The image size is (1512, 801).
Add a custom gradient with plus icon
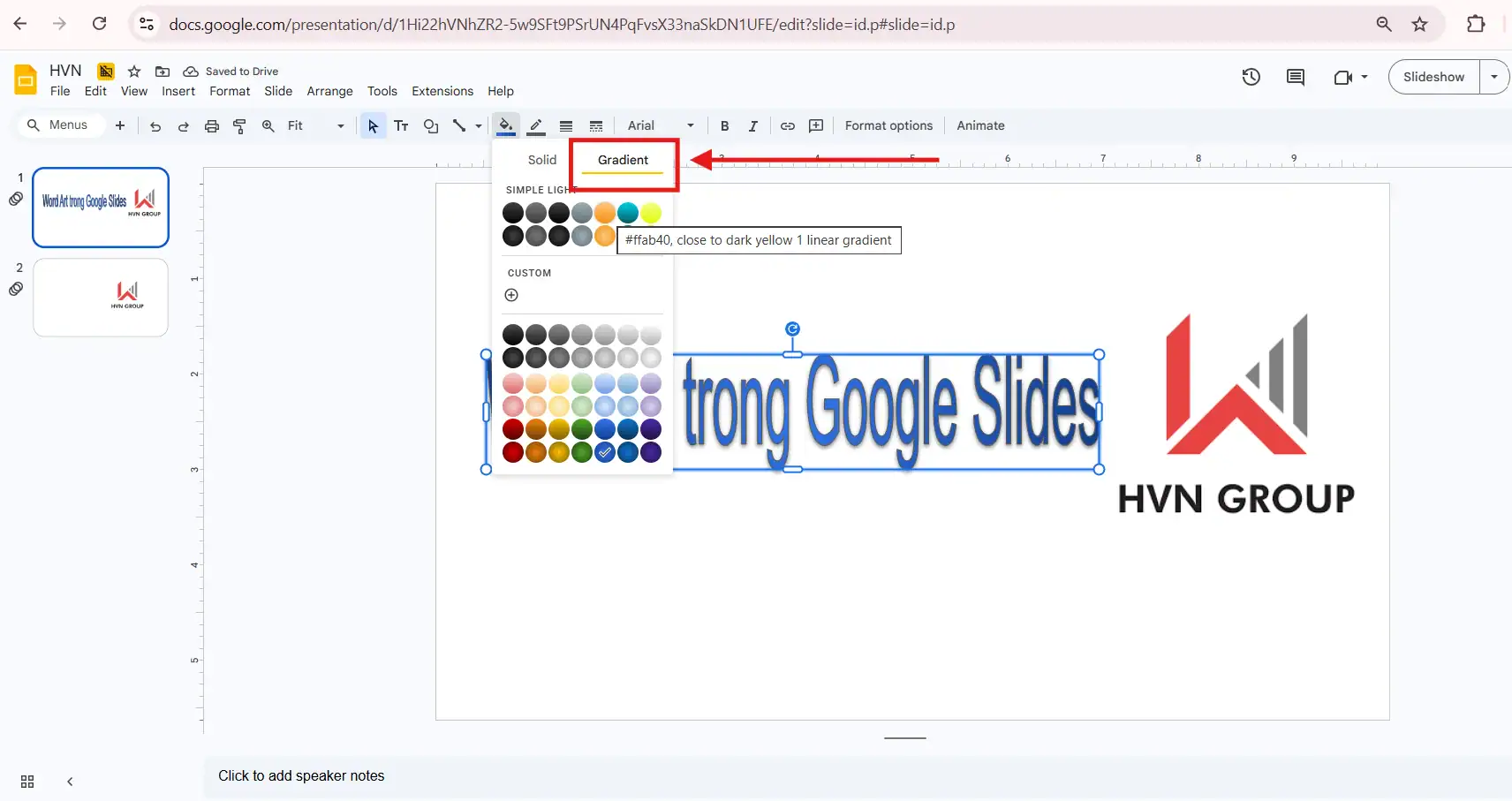[511, 295]
